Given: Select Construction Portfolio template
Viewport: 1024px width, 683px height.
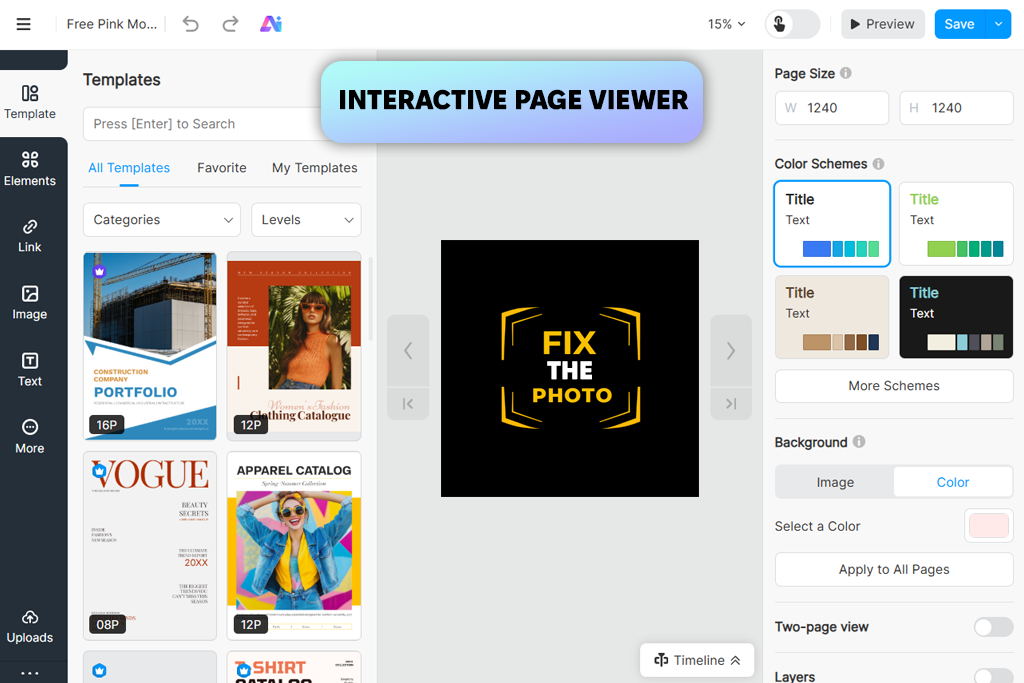Looking at the screenshot, I should coord(150,346).
